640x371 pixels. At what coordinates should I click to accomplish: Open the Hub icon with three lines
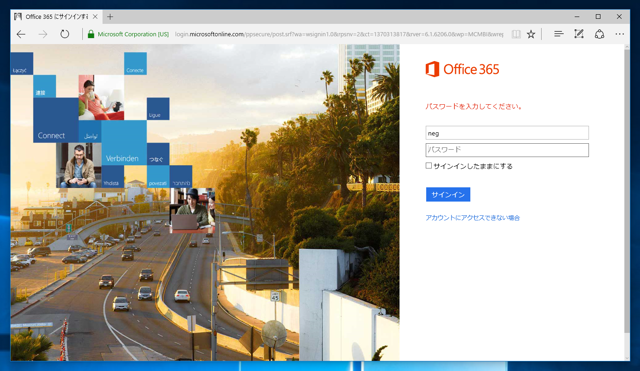click(x=558, y=34)
